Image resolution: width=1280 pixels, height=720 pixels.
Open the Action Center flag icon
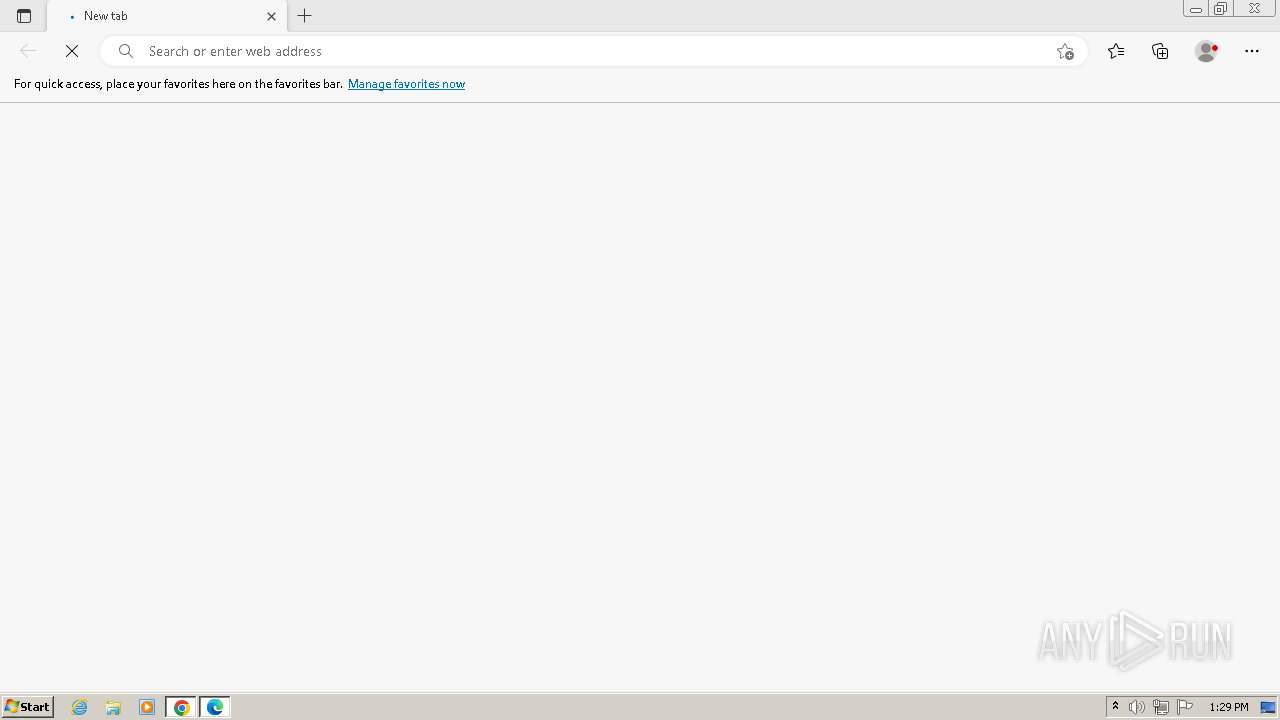pyautogui.click(x=1185, y=707)
